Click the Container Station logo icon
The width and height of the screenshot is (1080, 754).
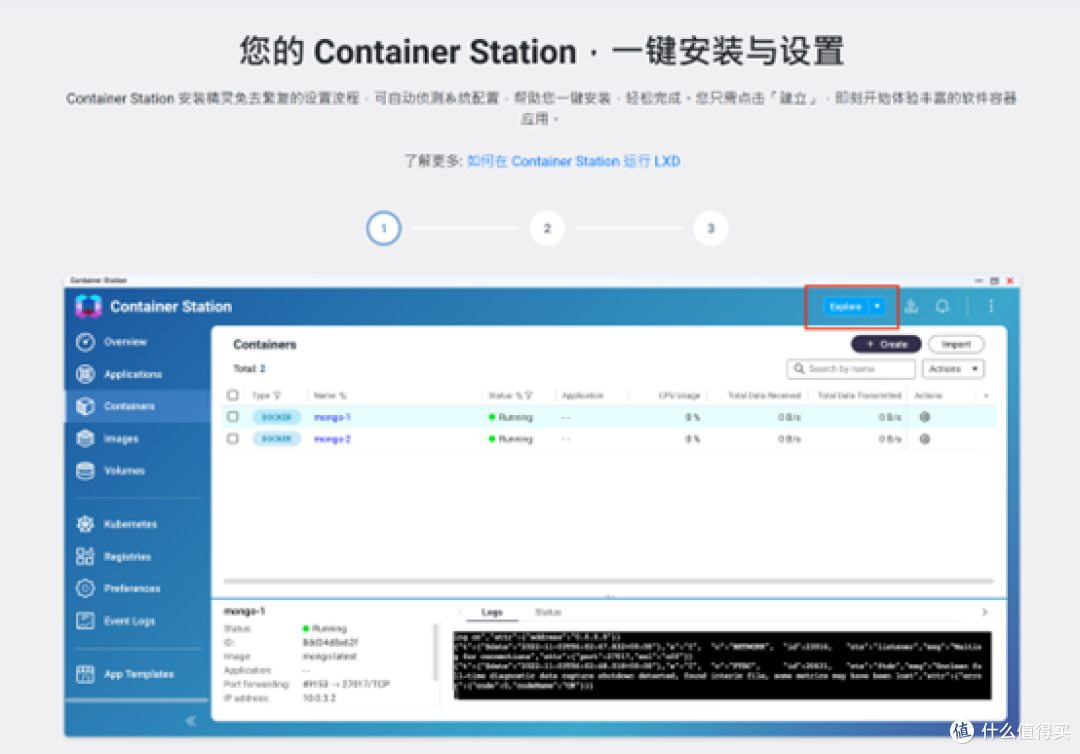point(88,306)
